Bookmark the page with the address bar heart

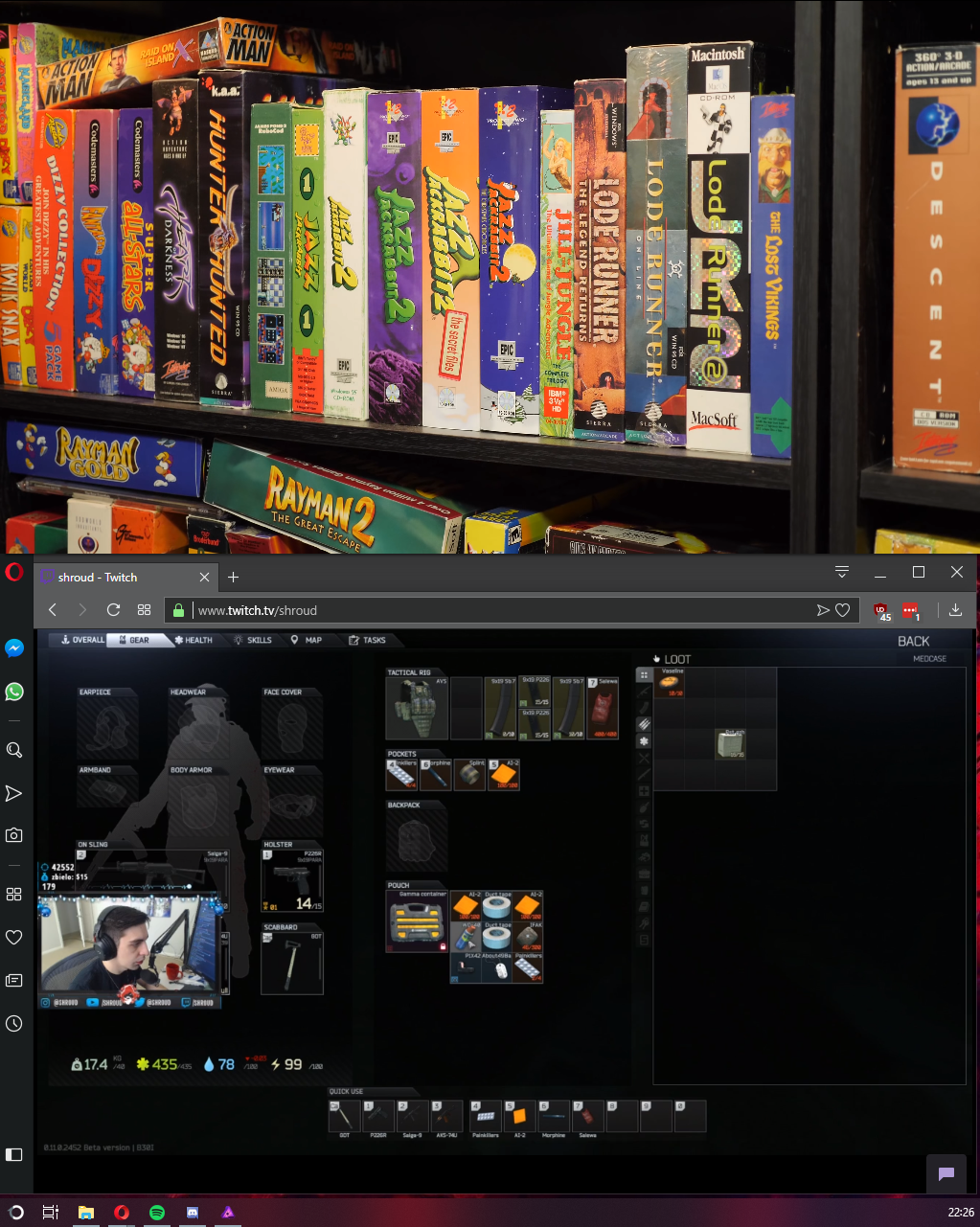pyautogui.click(x=843, y=610)
